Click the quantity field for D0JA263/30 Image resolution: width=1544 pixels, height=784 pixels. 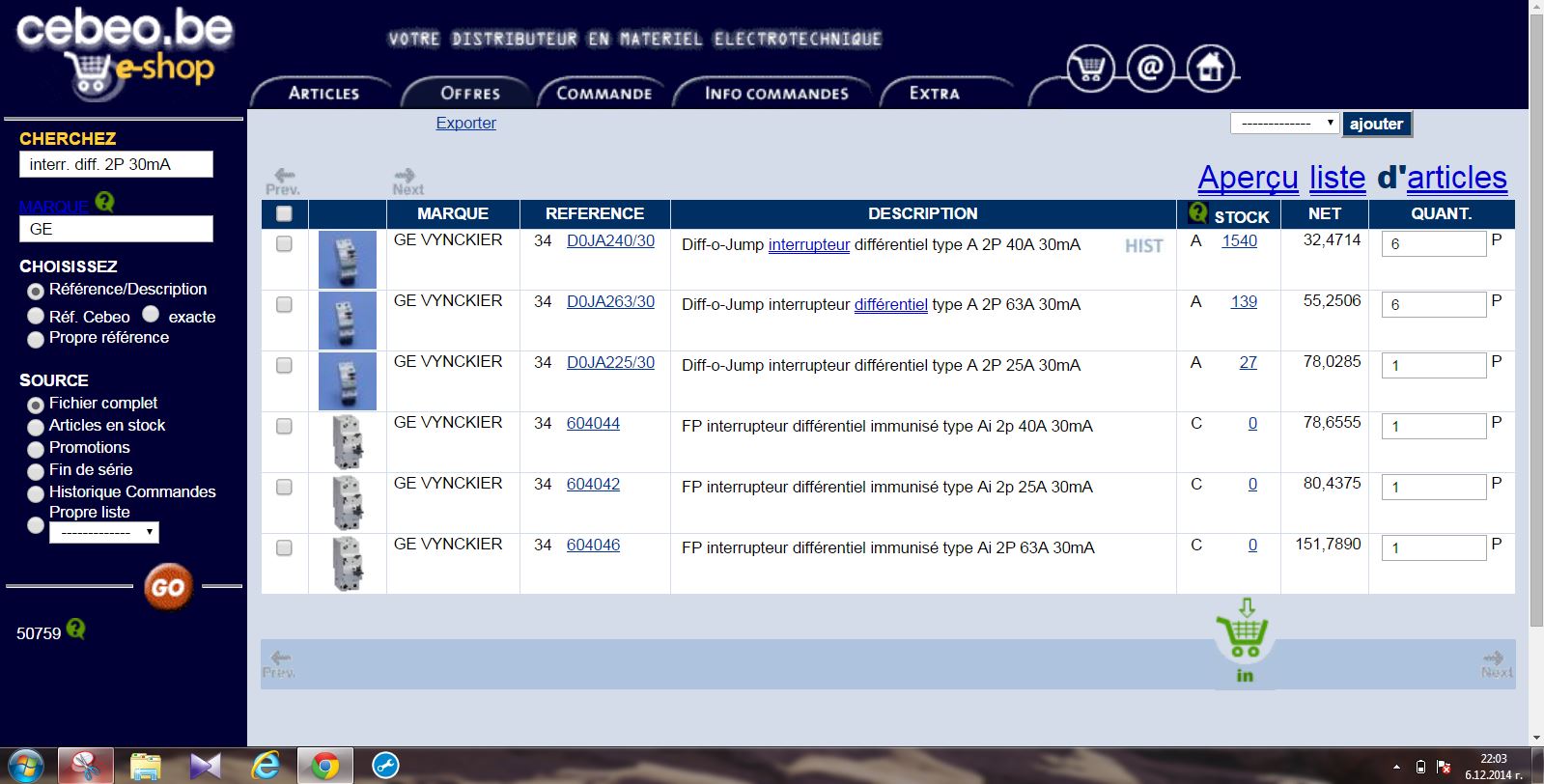pyautogui.click(x=1434, y=304)
